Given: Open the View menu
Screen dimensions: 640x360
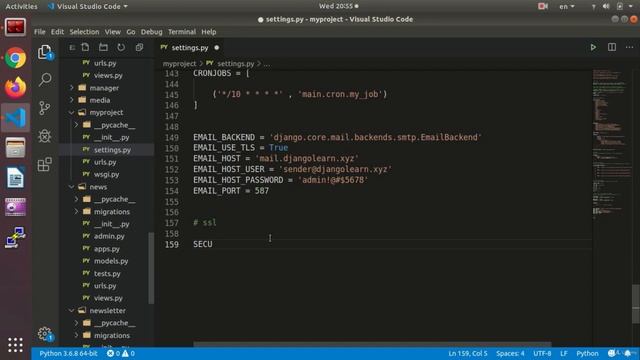Looking at the screenshot, I should (x=112, y=31).
